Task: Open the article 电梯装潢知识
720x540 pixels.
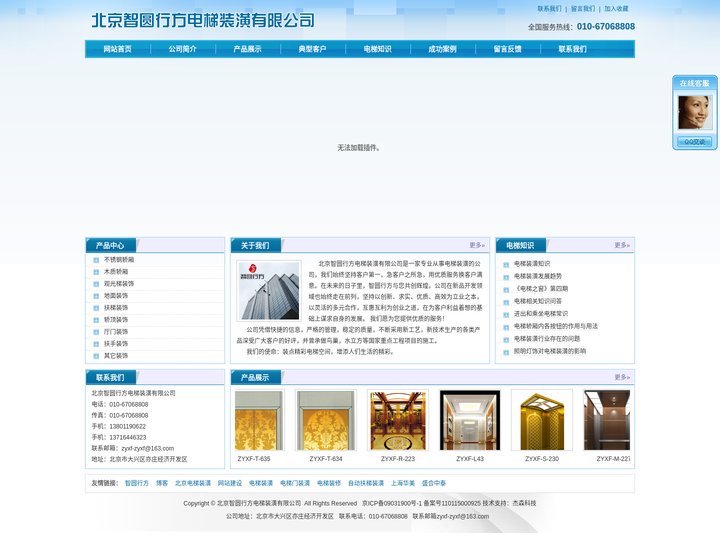Action: [532, 264]
